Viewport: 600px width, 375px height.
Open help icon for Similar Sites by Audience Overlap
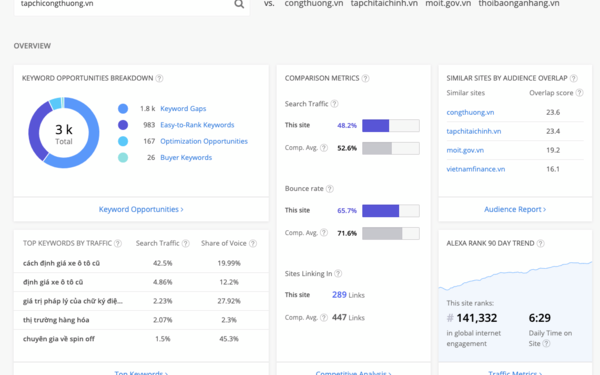[x=573, y=78]
